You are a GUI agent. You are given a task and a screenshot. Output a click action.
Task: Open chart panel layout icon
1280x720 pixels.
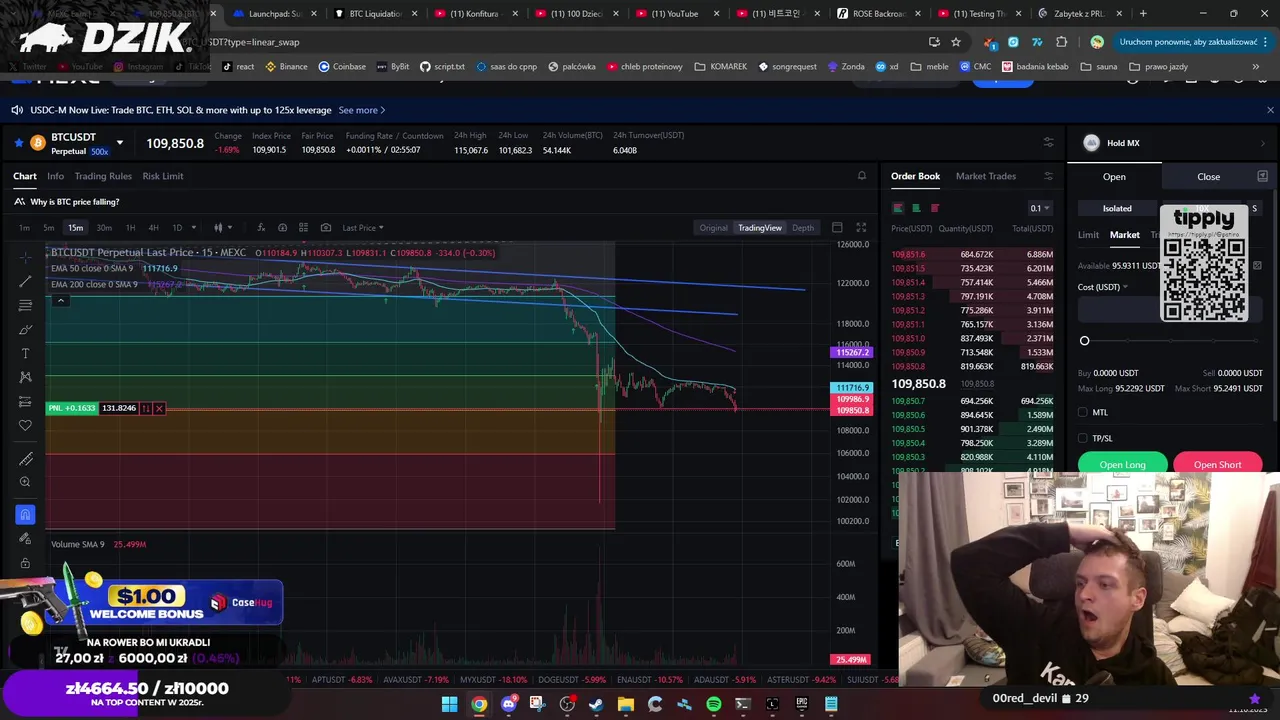[x=837, y=228]
